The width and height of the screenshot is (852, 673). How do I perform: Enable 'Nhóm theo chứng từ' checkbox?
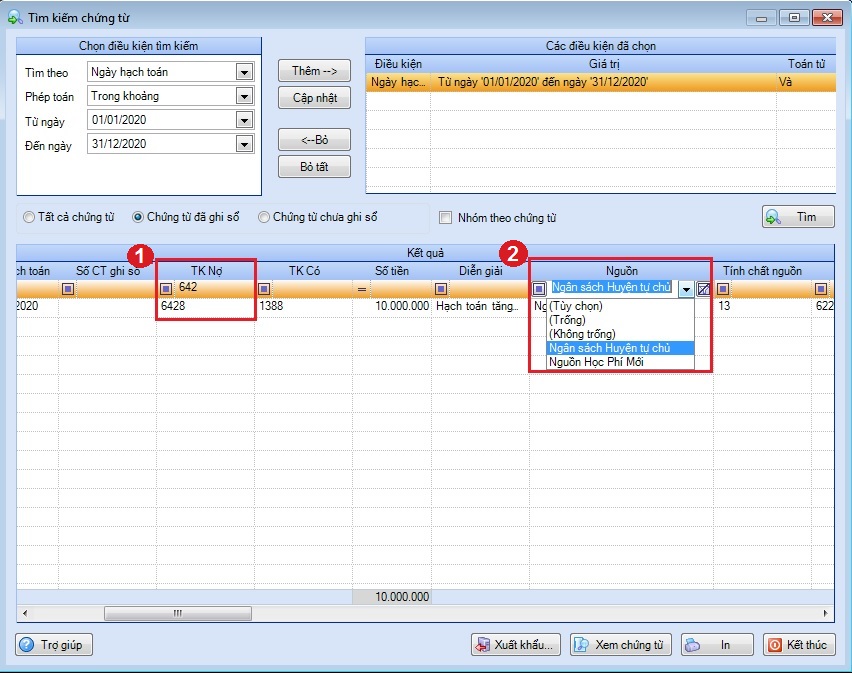click(x=446, y=218)
